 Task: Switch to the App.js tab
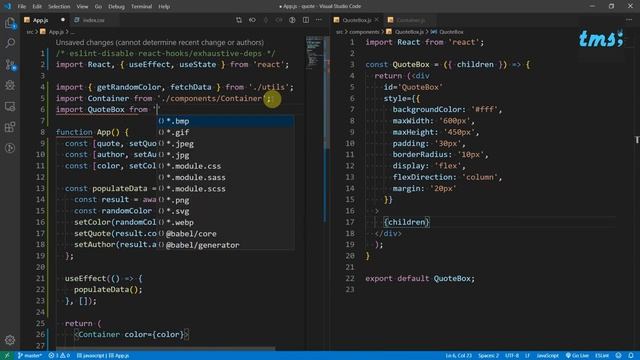click(45, 20)
